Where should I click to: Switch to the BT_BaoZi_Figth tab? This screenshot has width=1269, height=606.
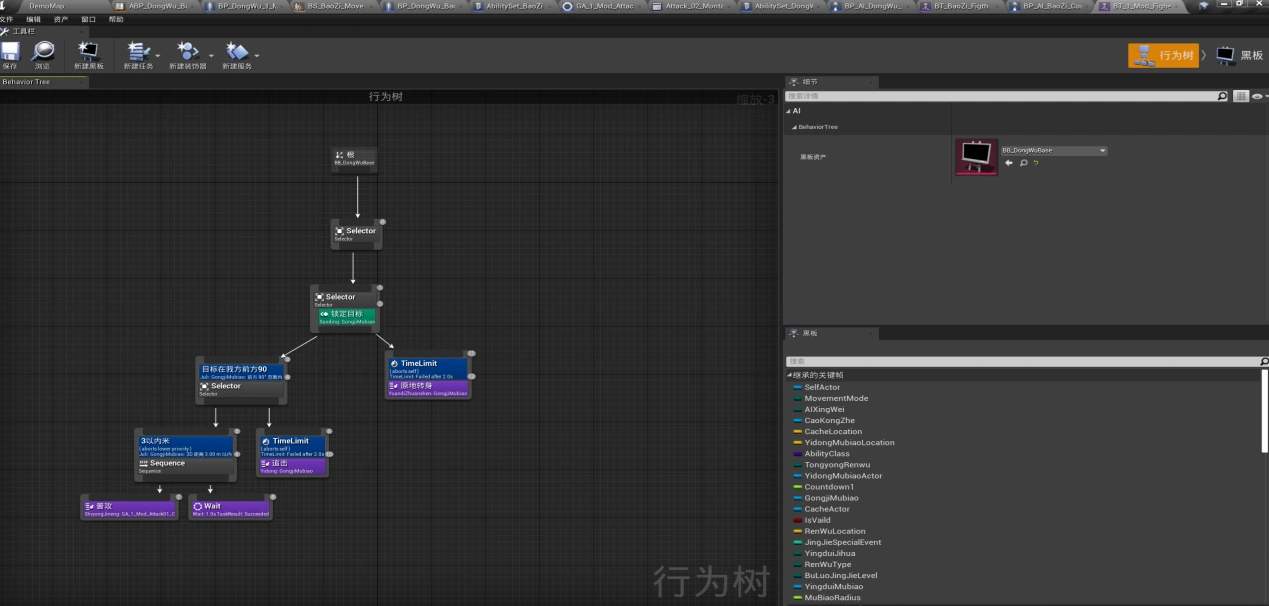click(960, 6)
